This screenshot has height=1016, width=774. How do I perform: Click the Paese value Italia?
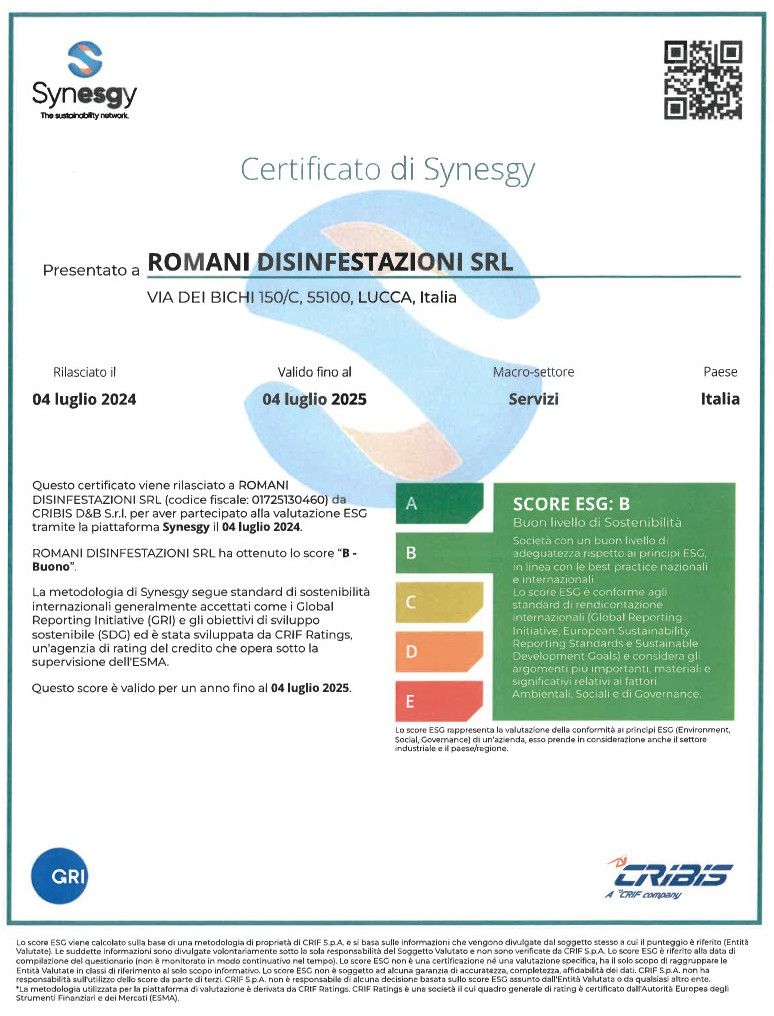pyautogui.click(x=719, y=399)
